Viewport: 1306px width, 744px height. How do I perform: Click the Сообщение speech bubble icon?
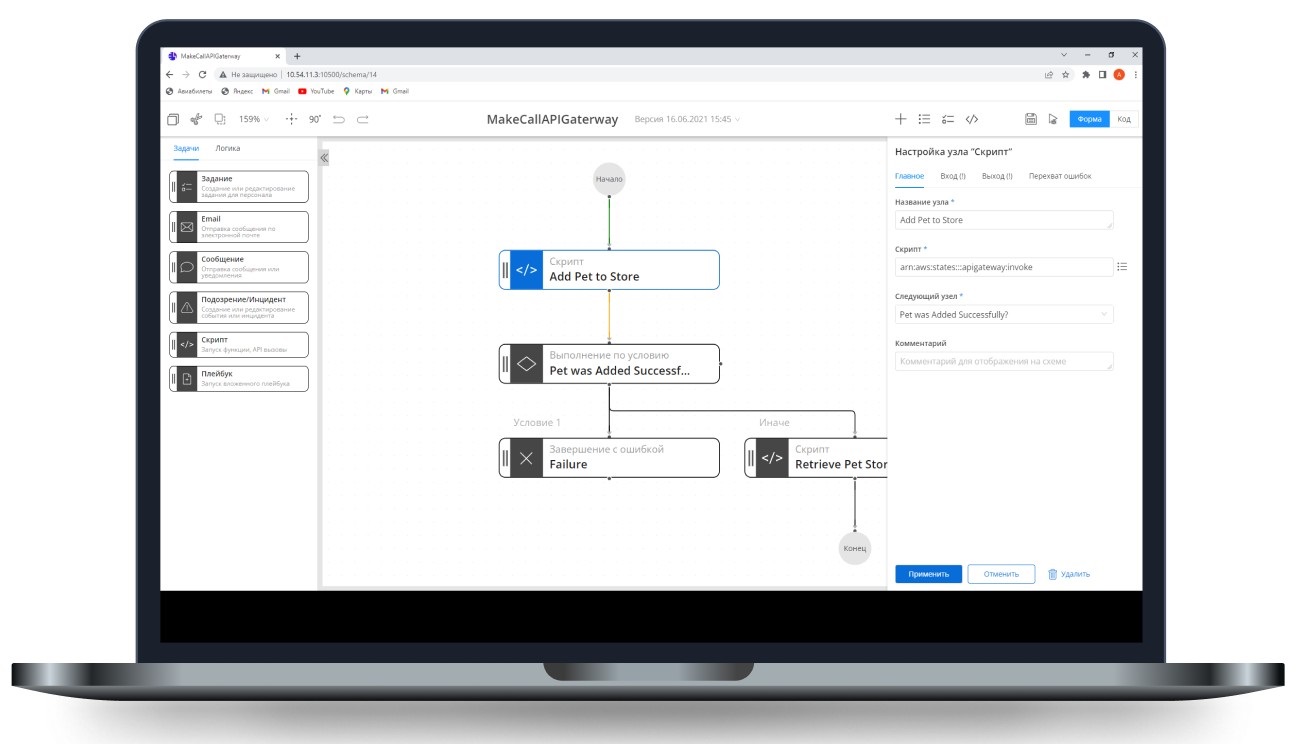187,267
